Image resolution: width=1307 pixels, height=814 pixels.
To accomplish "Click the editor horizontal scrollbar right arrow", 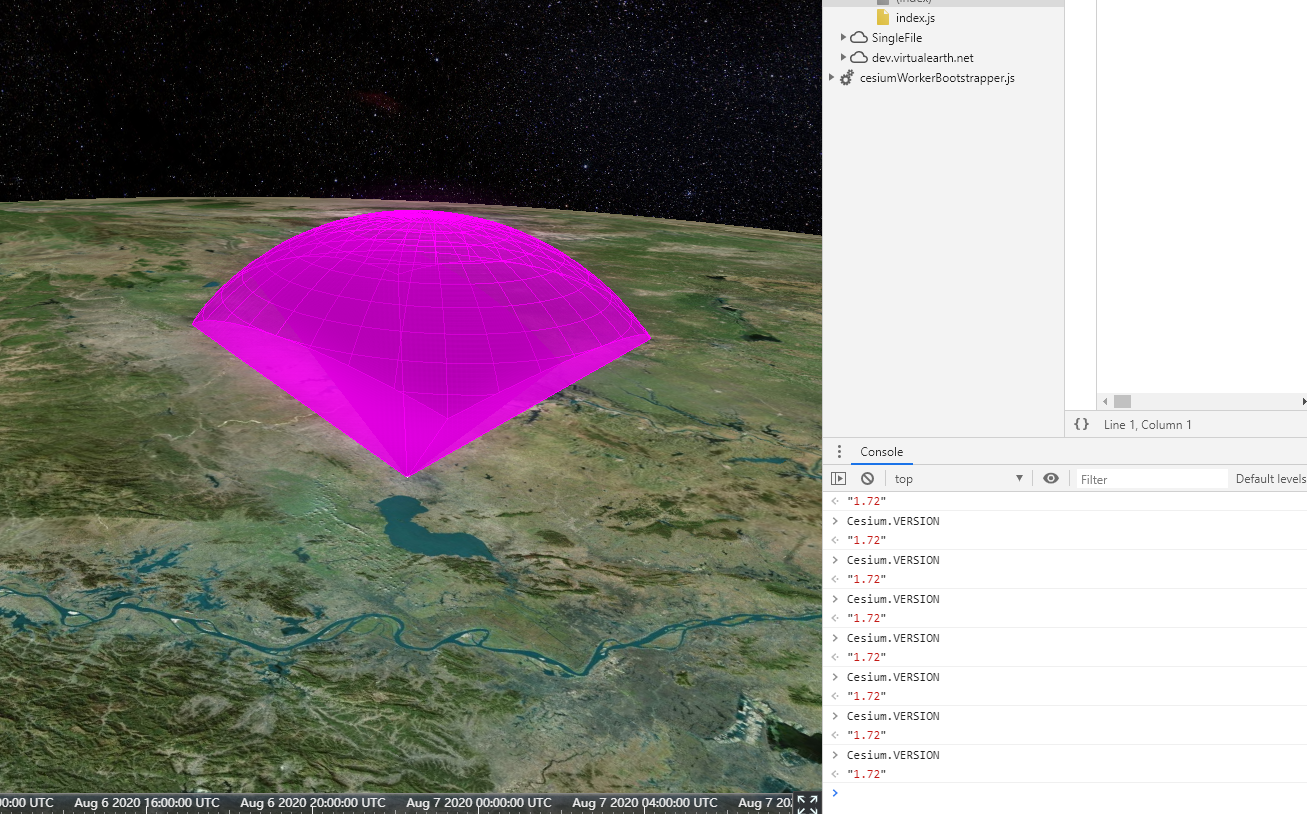I will click(x=1303, y=401).
